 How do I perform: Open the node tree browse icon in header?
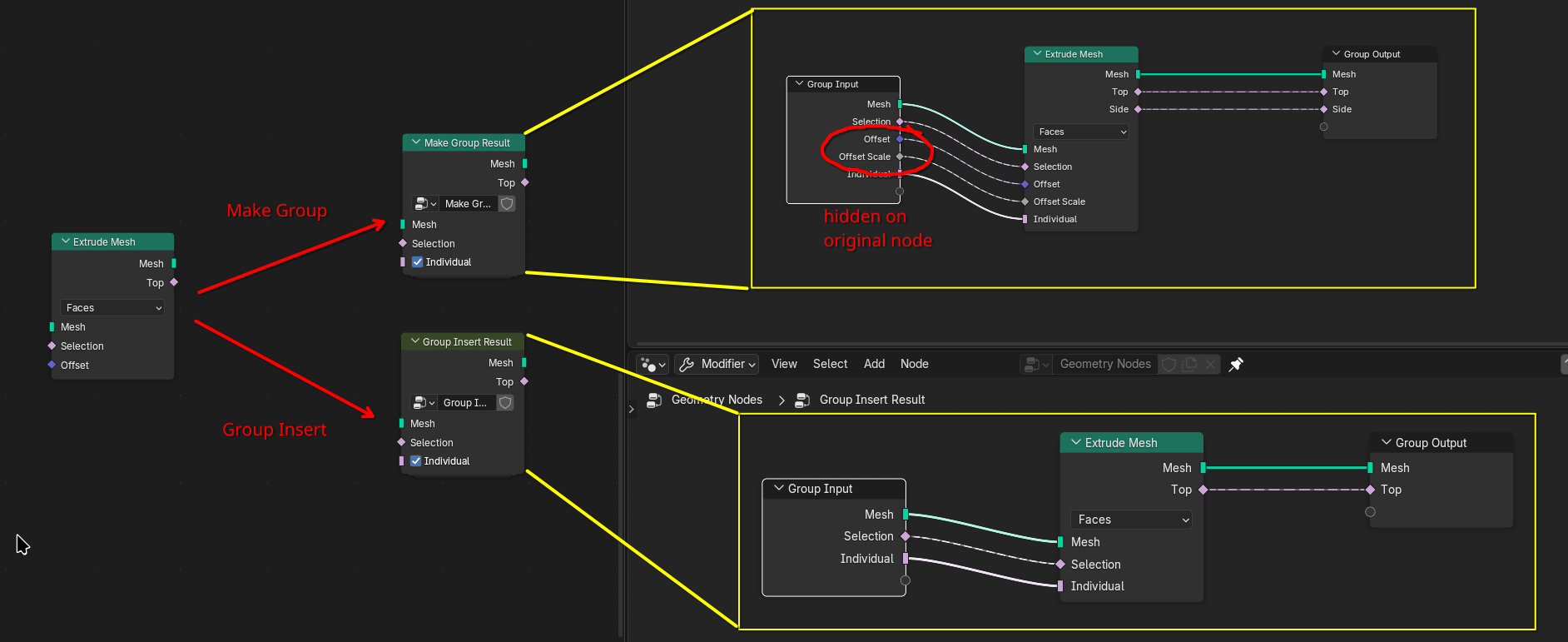pos(1036,364)
